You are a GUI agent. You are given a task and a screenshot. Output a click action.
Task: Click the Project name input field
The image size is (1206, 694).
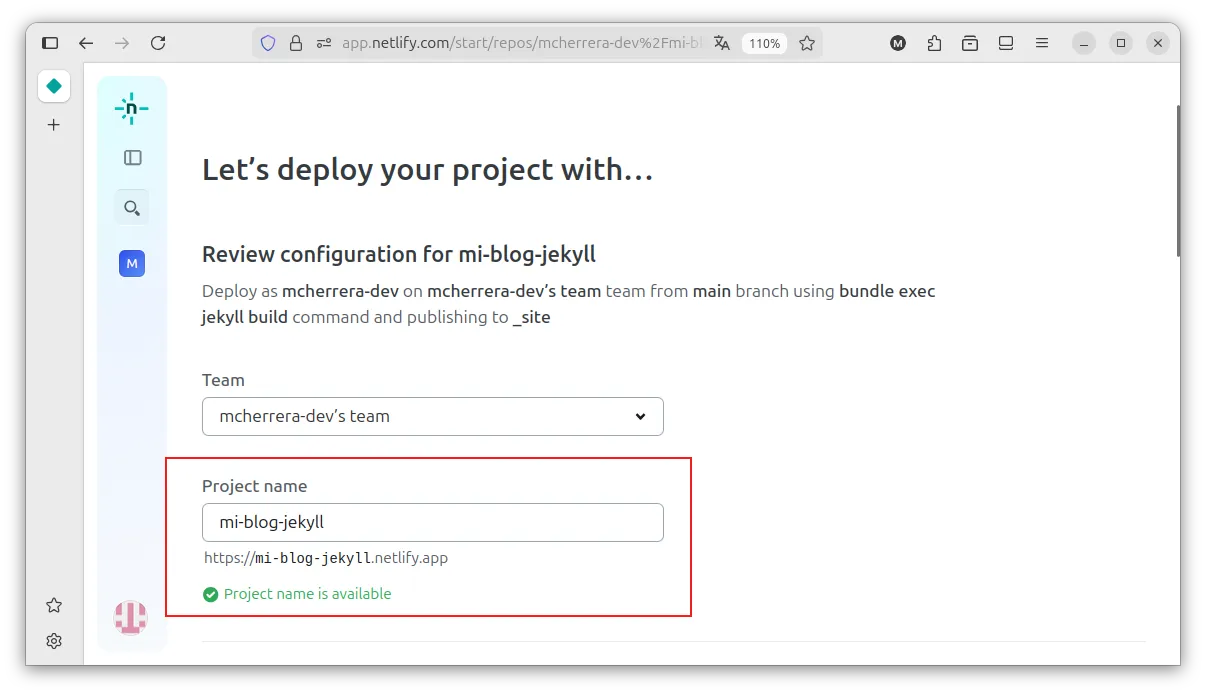(432, 522)
